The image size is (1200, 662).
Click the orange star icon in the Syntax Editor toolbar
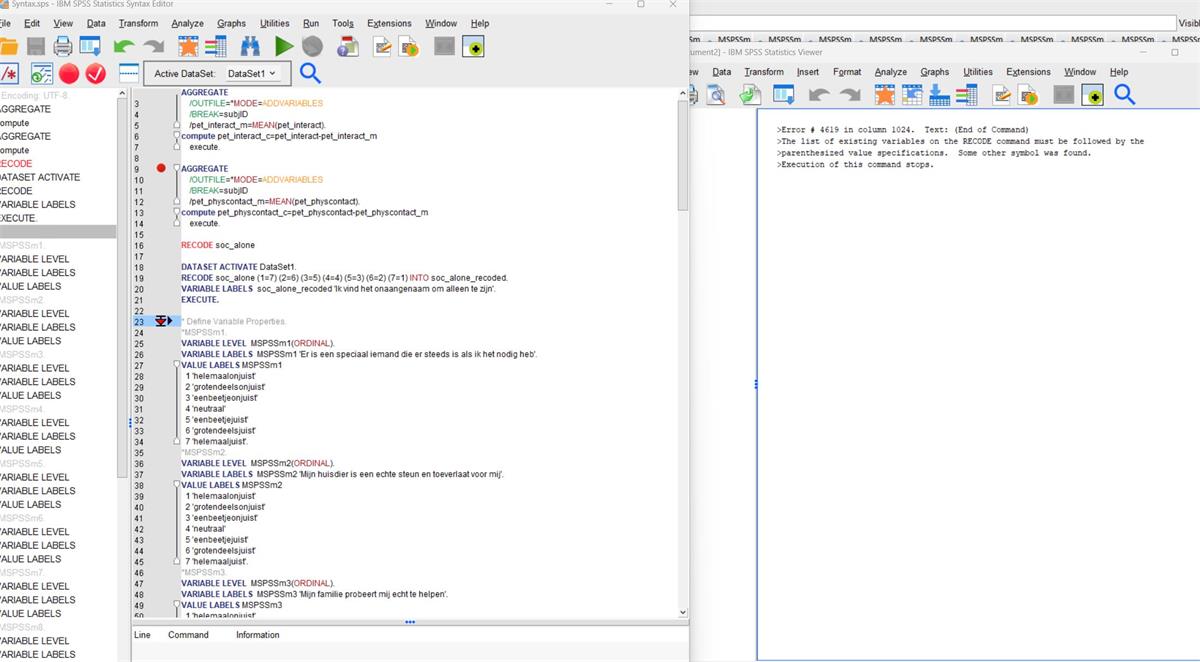coord(188,46)
